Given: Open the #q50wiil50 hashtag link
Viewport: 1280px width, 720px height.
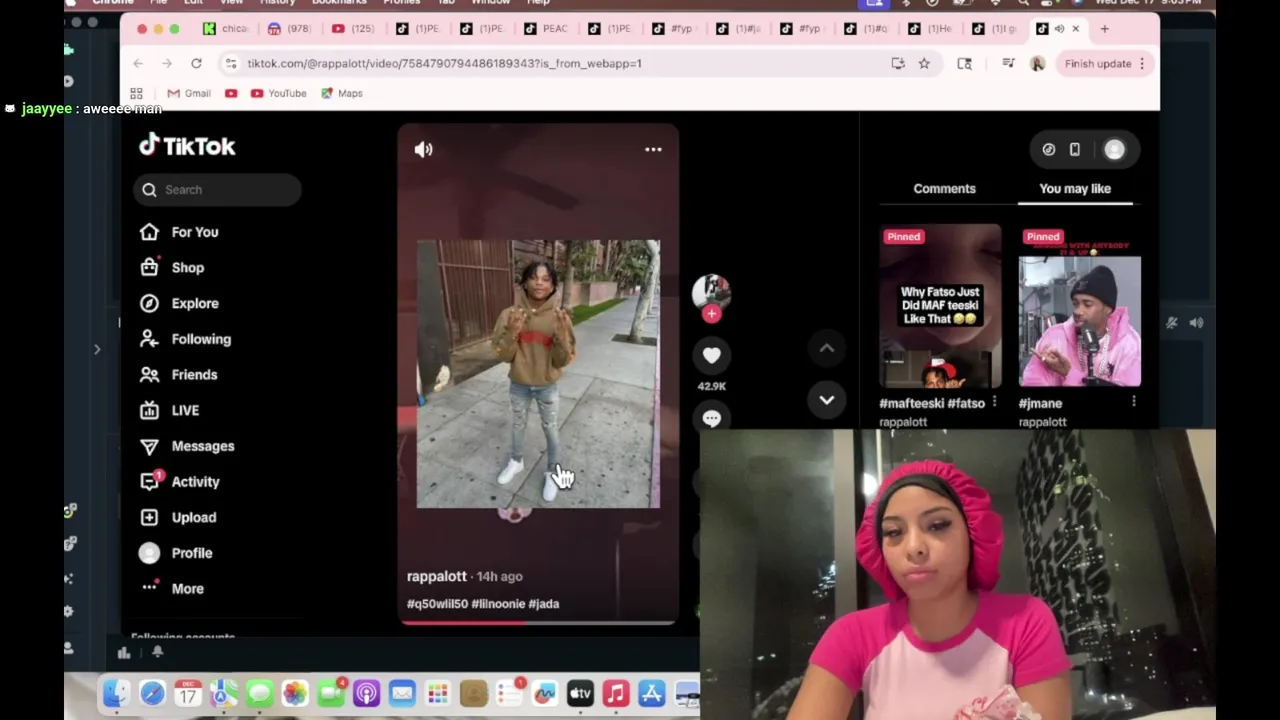Looking at the screenshot, I should (436, 604).
